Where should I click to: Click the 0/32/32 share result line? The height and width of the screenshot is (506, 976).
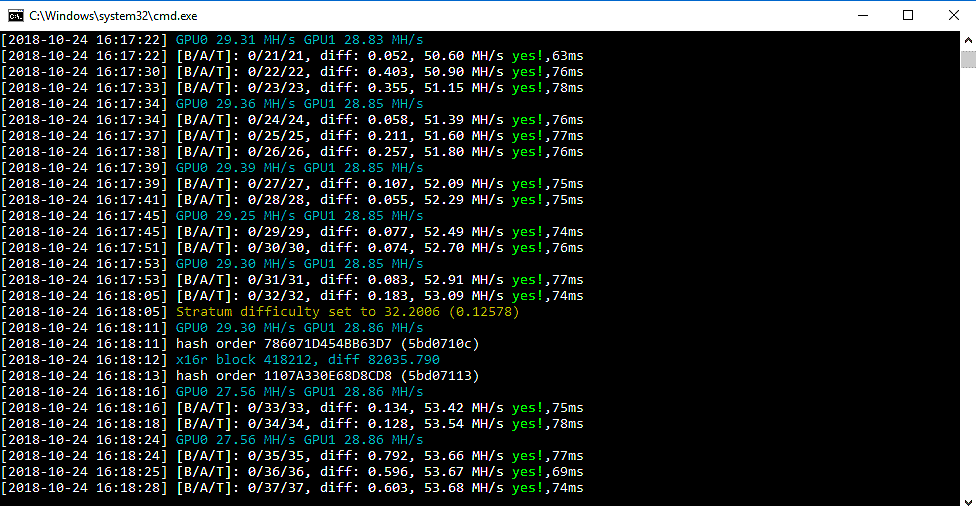(293, 296)
